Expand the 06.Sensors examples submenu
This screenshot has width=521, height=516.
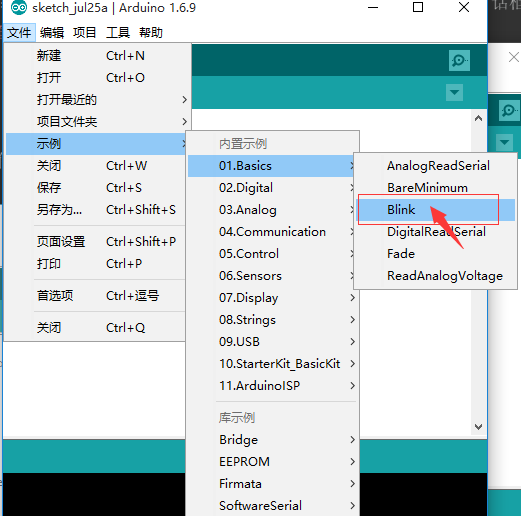(x=271, y=276)
